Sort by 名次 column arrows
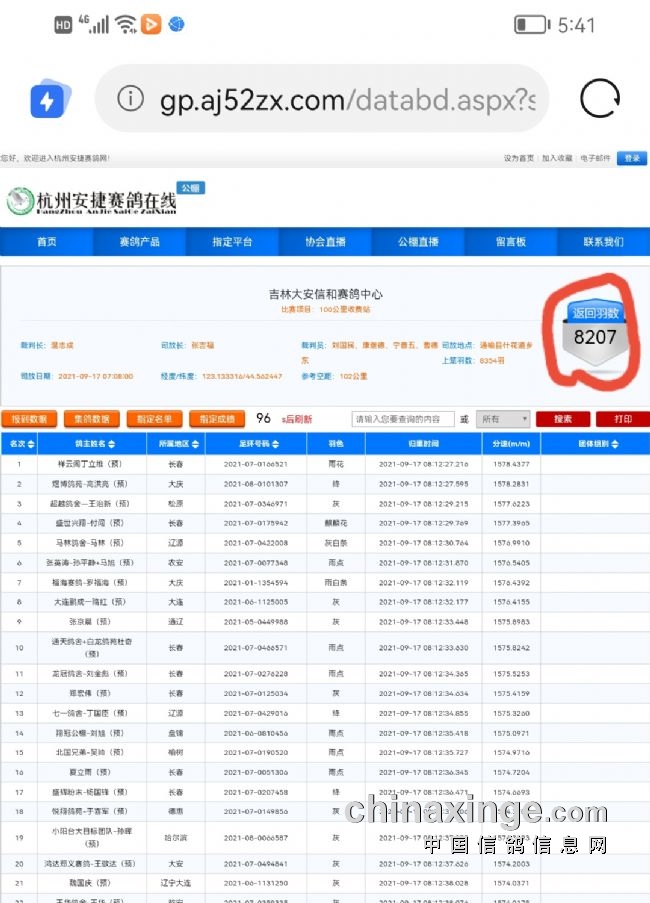Viewport: 650px width, 903px height. point(31,443)
